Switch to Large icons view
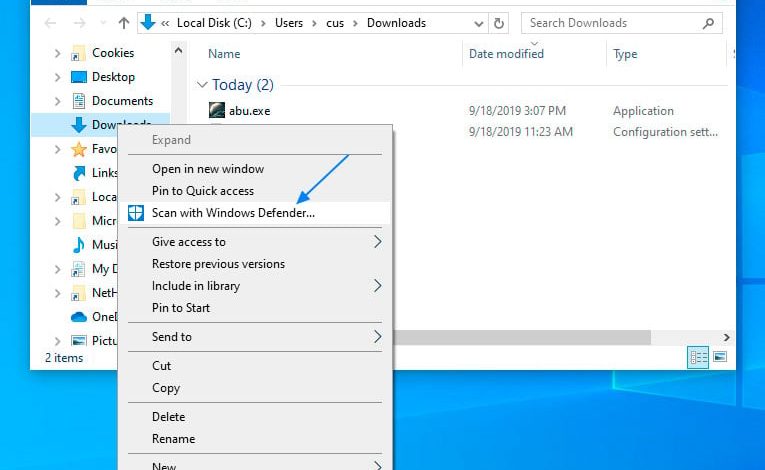The image size is (765, 470). 720,357
